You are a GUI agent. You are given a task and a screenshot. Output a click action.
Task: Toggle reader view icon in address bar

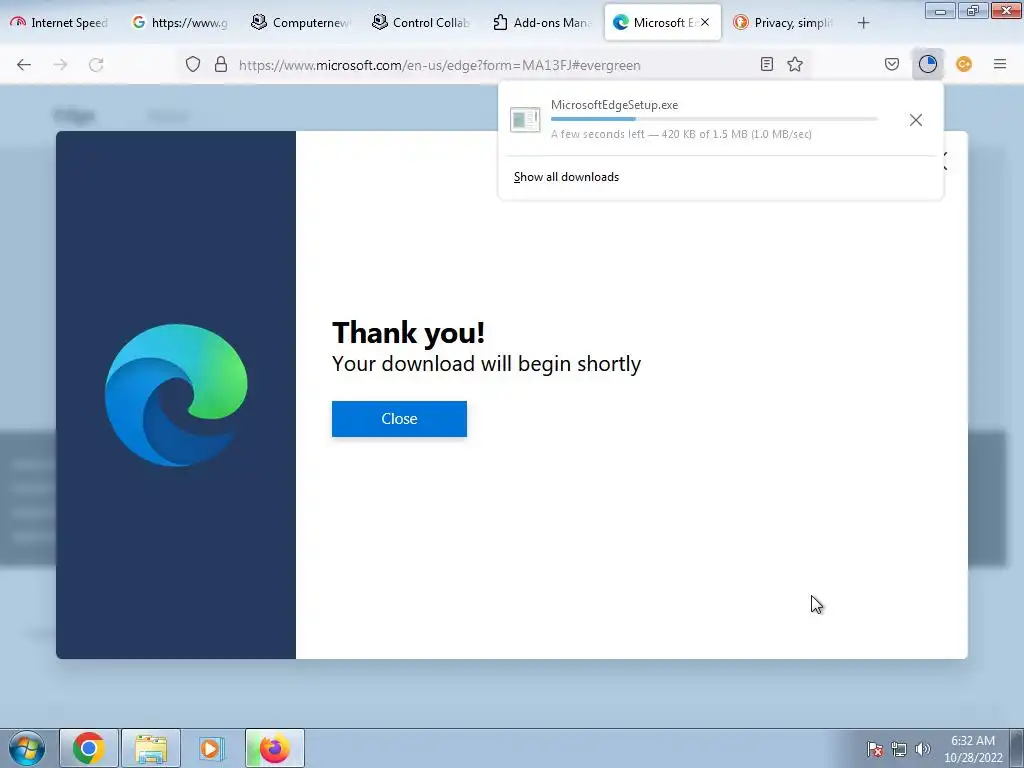tap(767, 64)
